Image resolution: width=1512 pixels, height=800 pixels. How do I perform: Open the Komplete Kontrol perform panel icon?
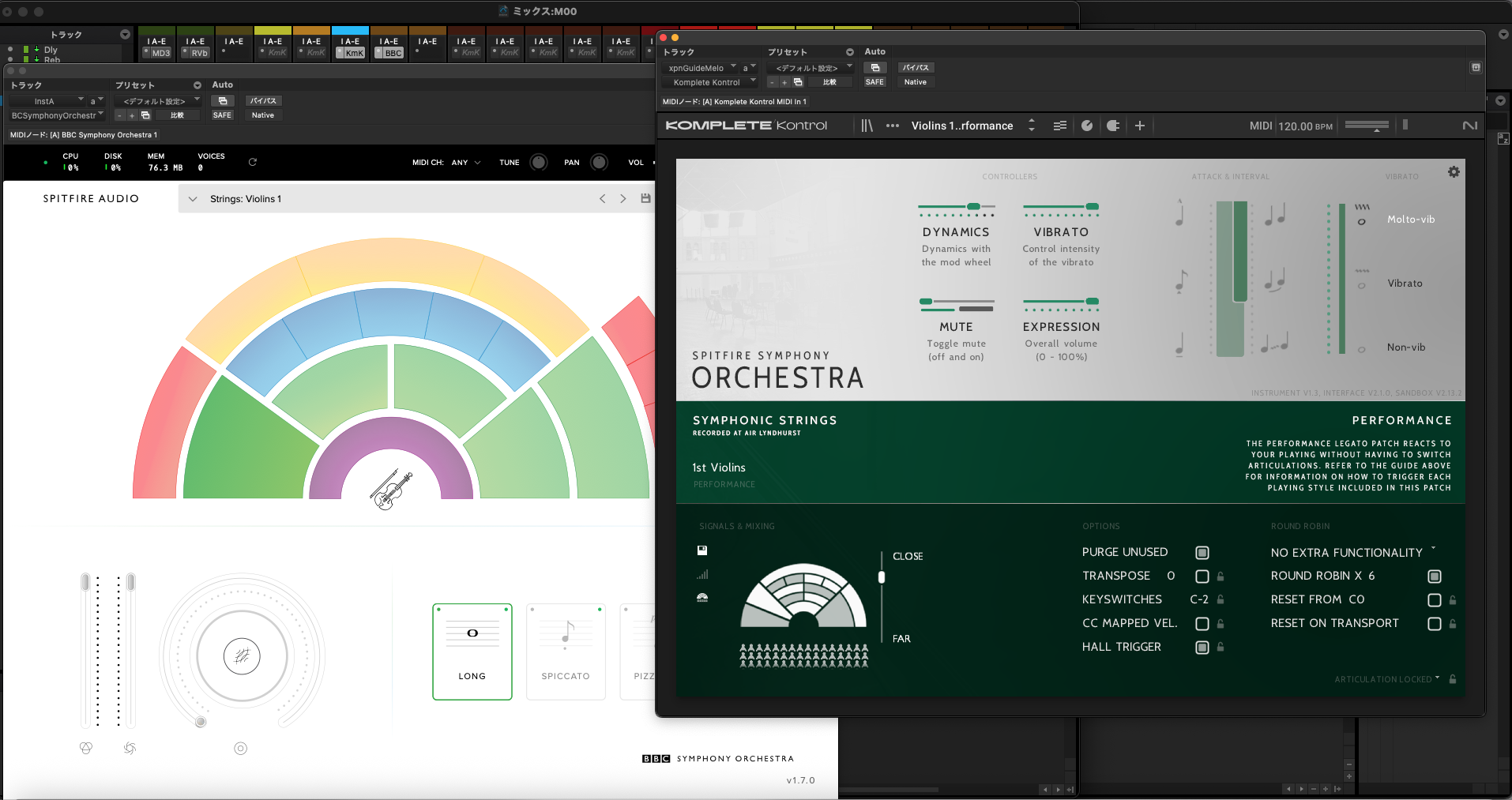[1087, 126]
